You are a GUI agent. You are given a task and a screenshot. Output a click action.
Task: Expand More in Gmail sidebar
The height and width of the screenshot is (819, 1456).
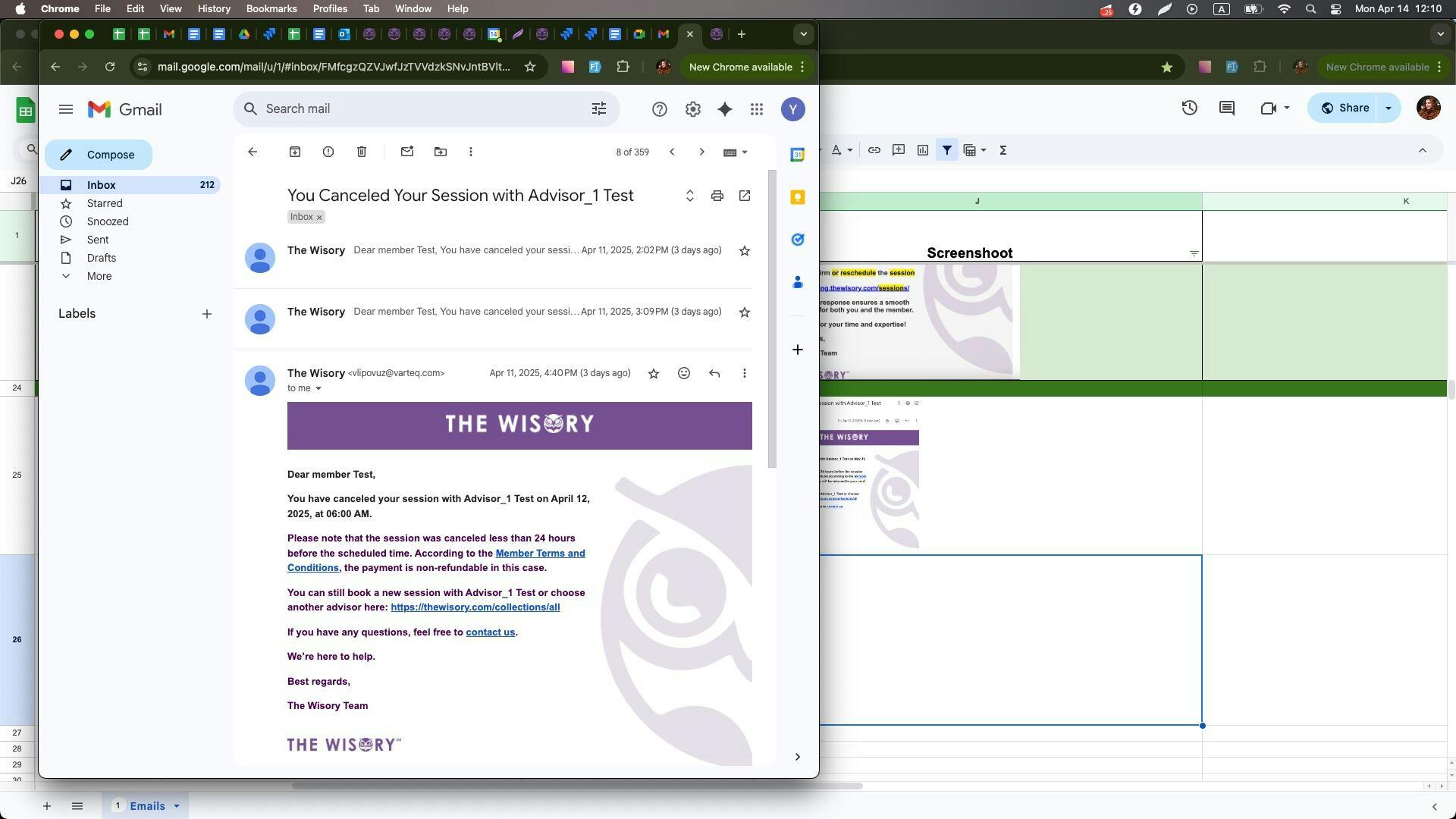(x=99, y=276)
